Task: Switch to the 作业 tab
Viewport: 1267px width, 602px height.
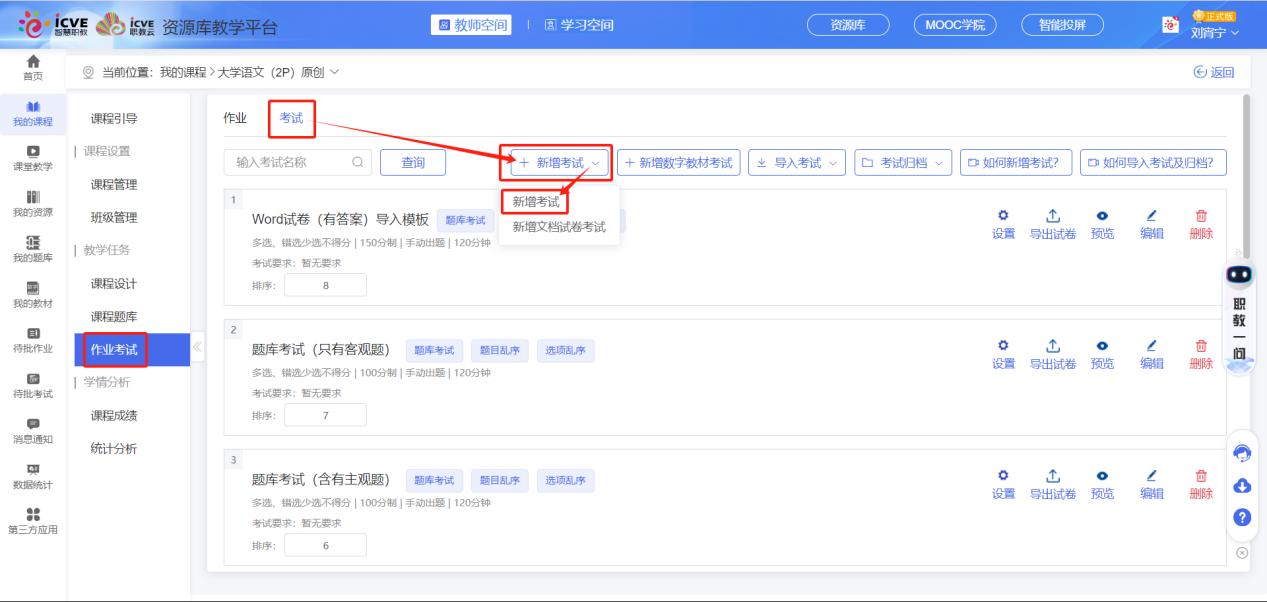Action: pyautogui.click(x=235, y=118)
